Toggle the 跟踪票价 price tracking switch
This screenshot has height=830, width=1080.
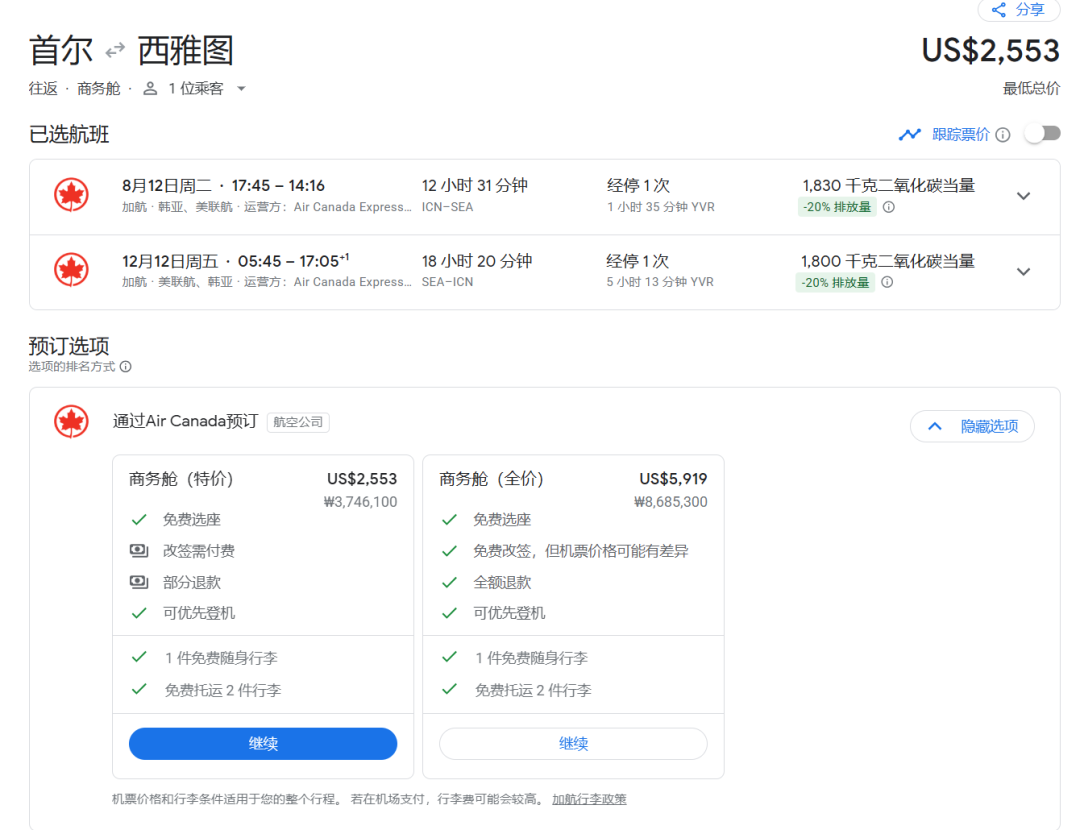[1042, 134]
